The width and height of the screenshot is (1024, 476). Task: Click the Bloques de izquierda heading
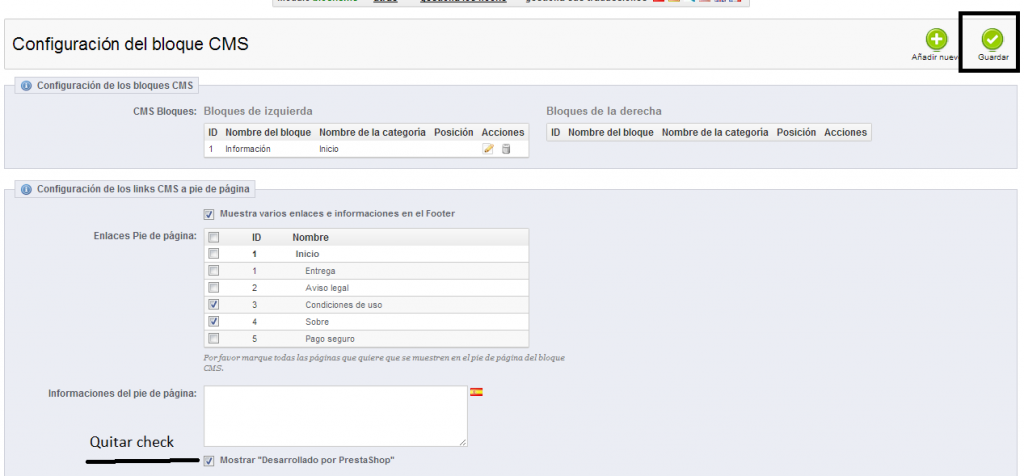tap(258, 111)
